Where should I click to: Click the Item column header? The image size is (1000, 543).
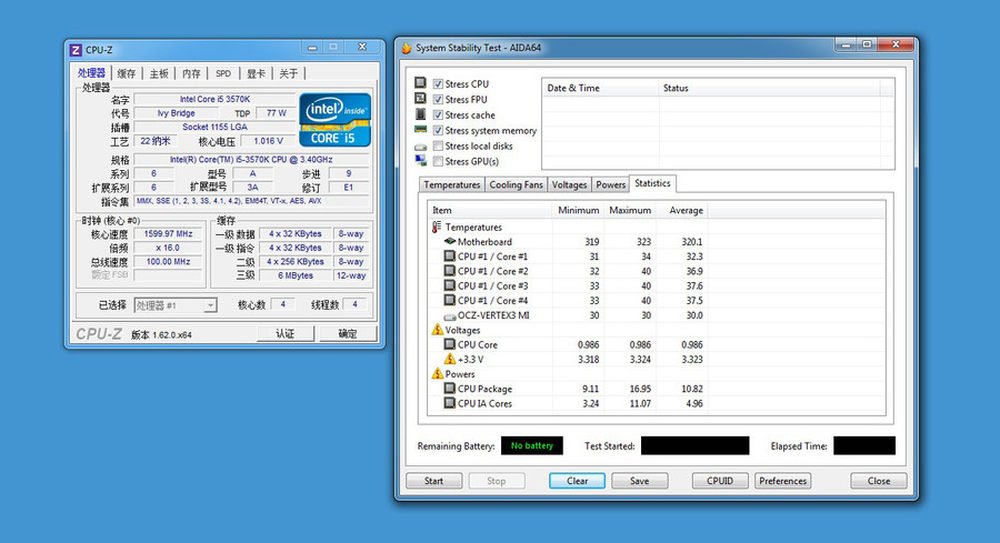pyautogui.click(x=490, y=210)
